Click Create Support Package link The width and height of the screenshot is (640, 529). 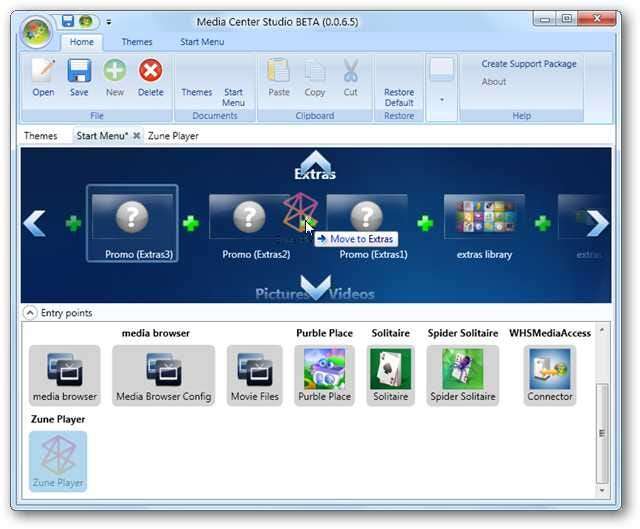(x=529, y=64)
